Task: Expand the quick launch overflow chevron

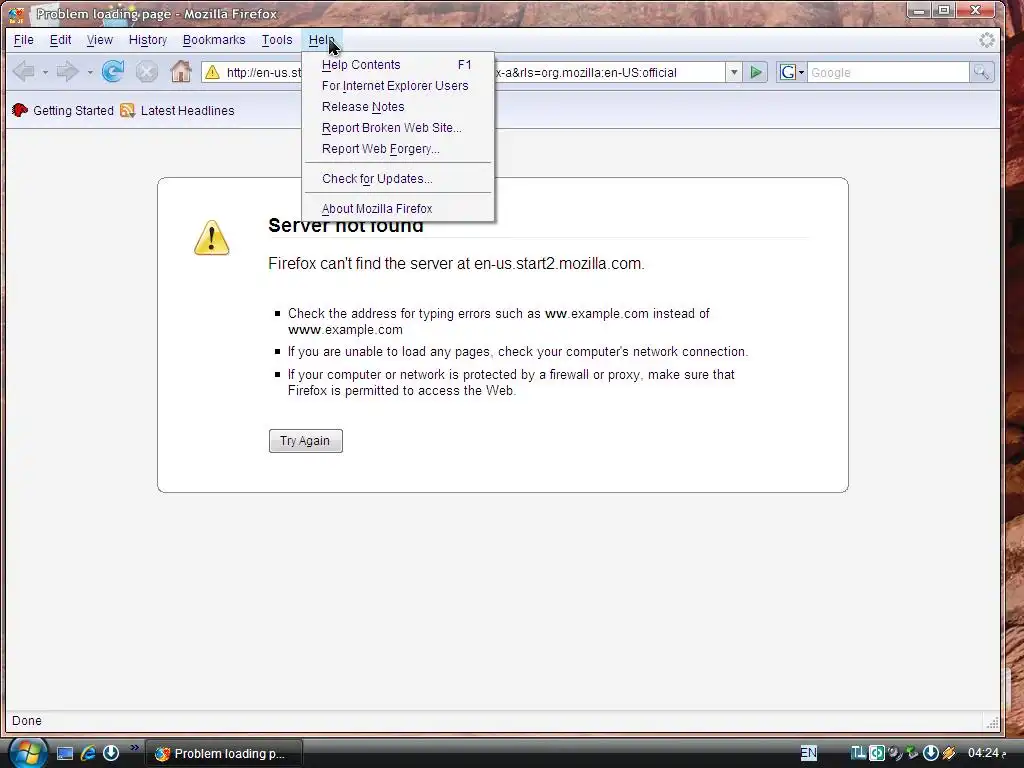Action: pos(134,747)
